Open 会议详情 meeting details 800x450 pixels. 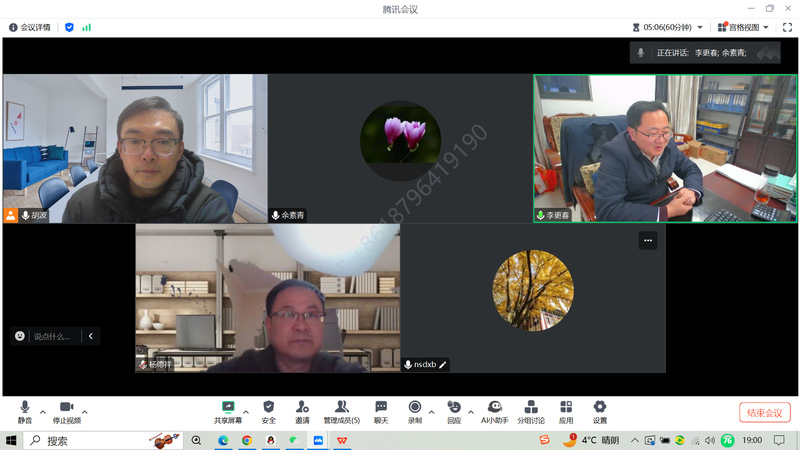point(31,27)
